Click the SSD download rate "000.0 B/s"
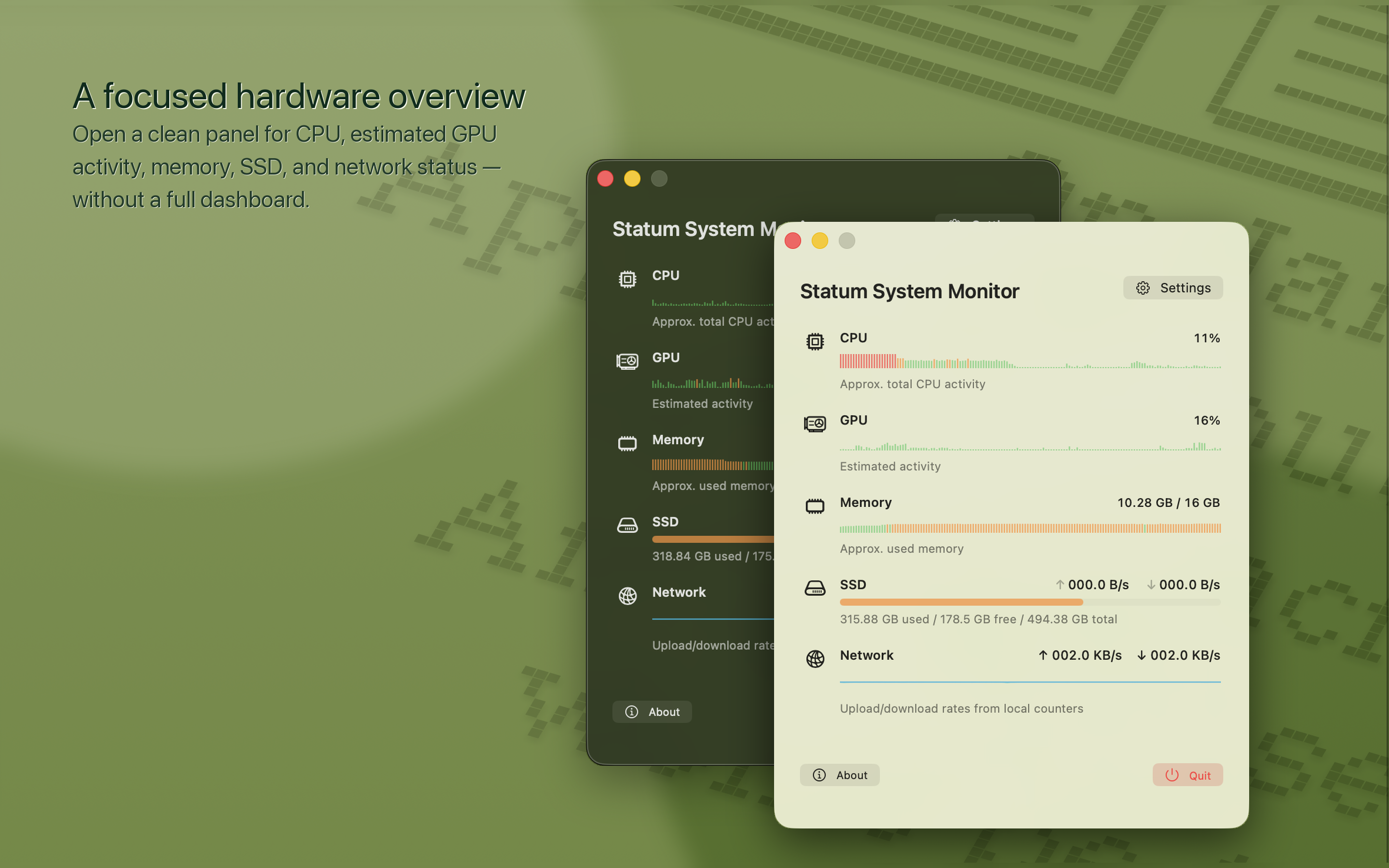The image size is (1389, 868). [1183, 584]
